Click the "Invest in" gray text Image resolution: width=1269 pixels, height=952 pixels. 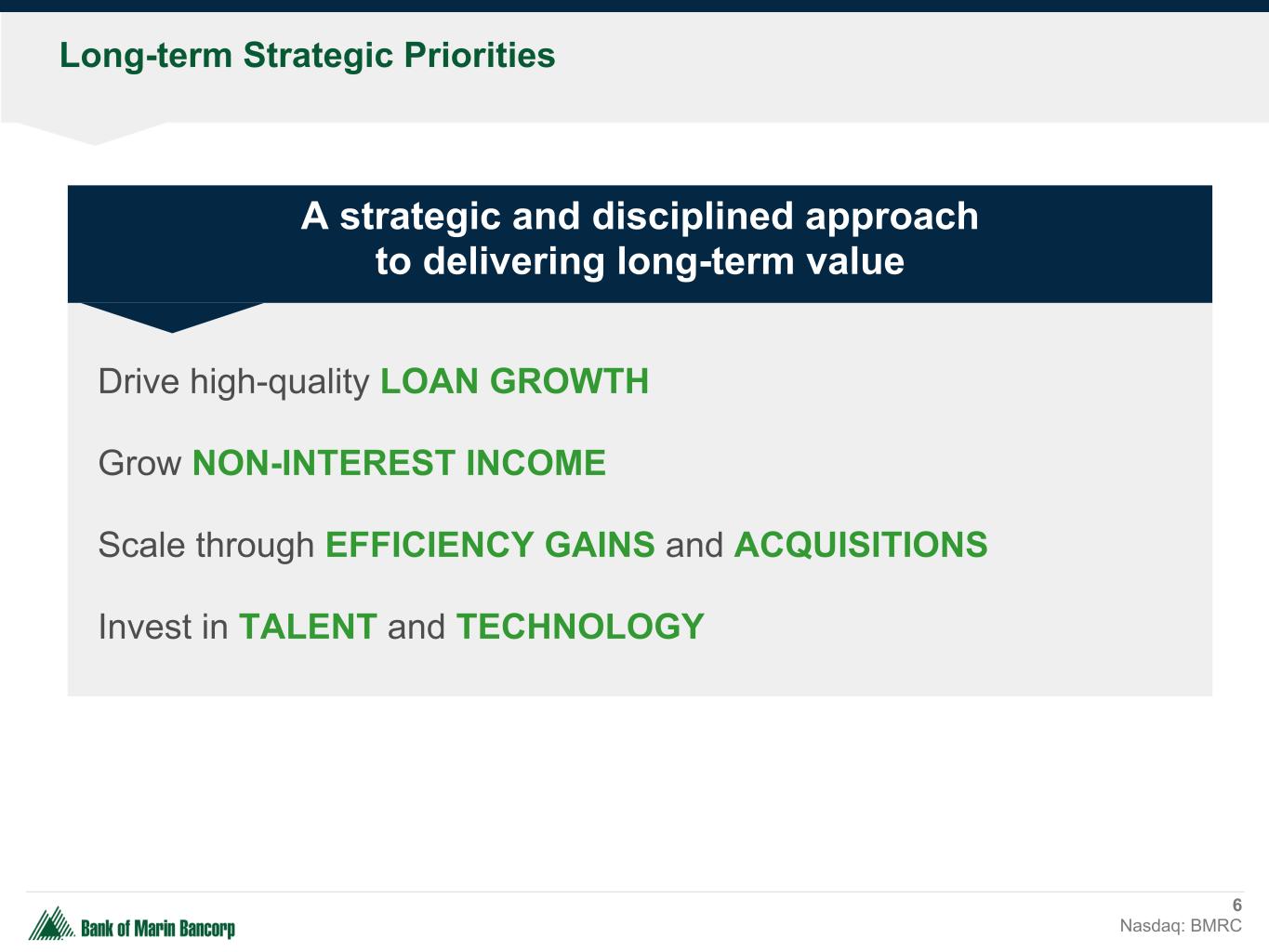click(x=163, y=627)
